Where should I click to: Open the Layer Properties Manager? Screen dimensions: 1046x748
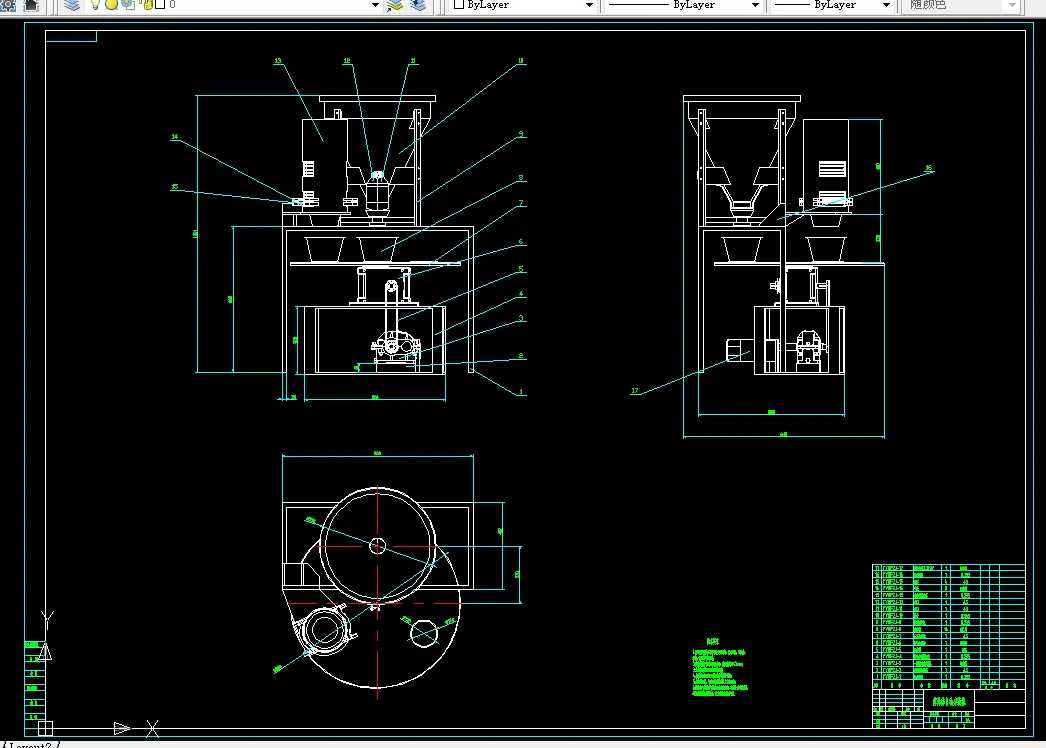point(72,5)
